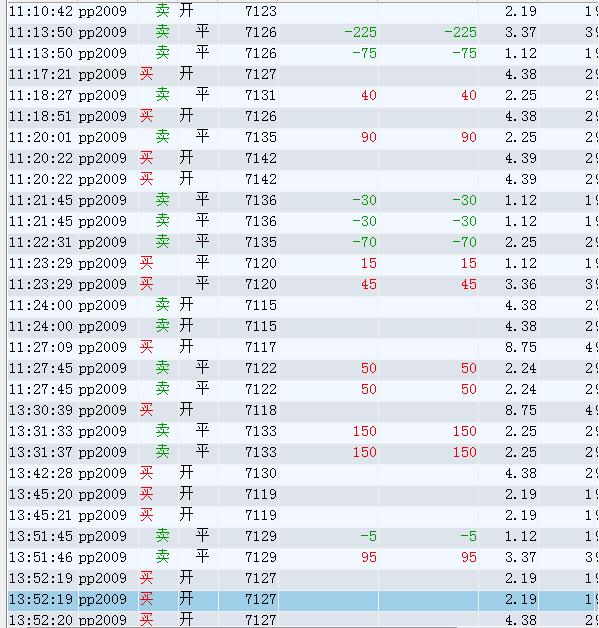This screenshot has height=628, width=599.
Task: Select the 11:27:09 buy open row at 7117
Action: pyautogui.click(x=303, y=347)
